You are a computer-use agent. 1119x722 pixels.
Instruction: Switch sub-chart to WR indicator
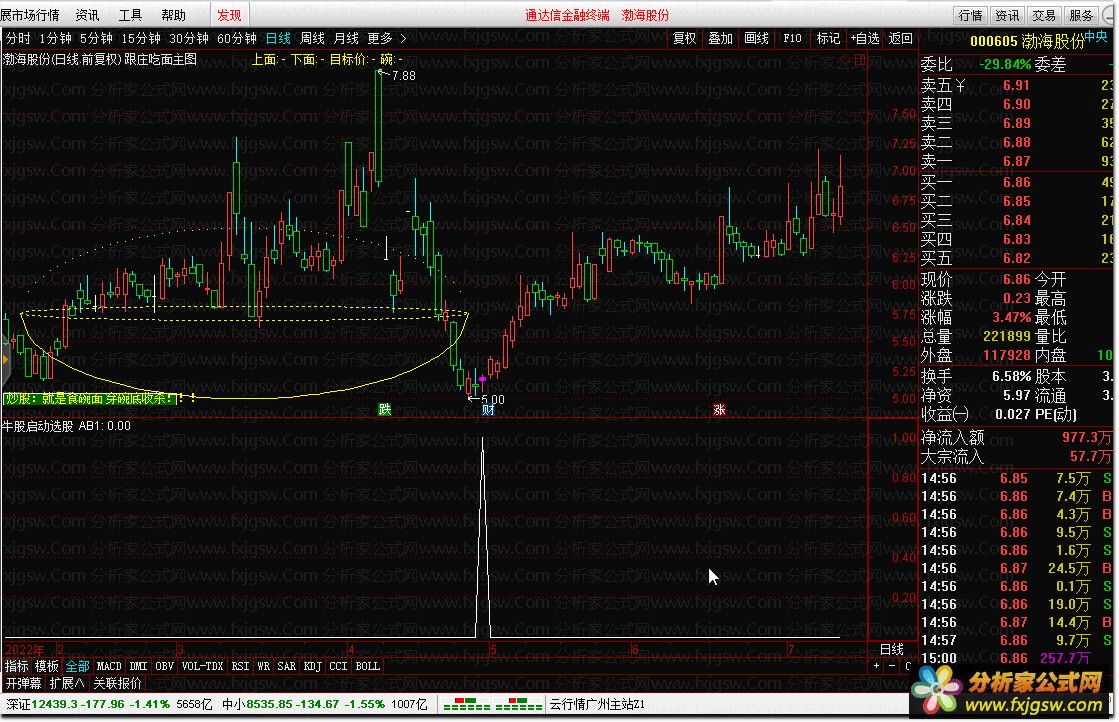[263, 666]
